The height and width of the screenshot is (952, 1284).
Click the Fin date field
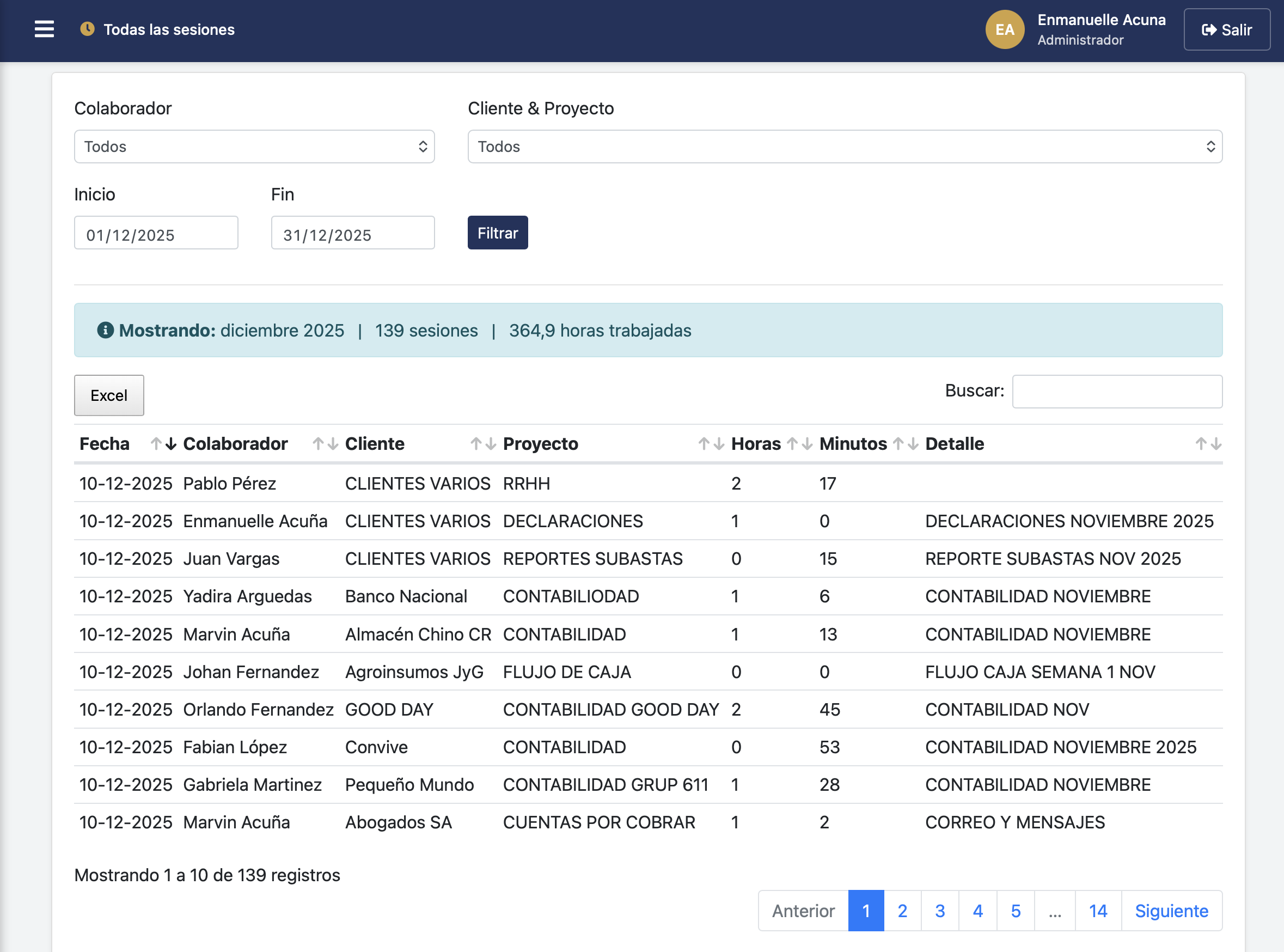click(352, 234)
